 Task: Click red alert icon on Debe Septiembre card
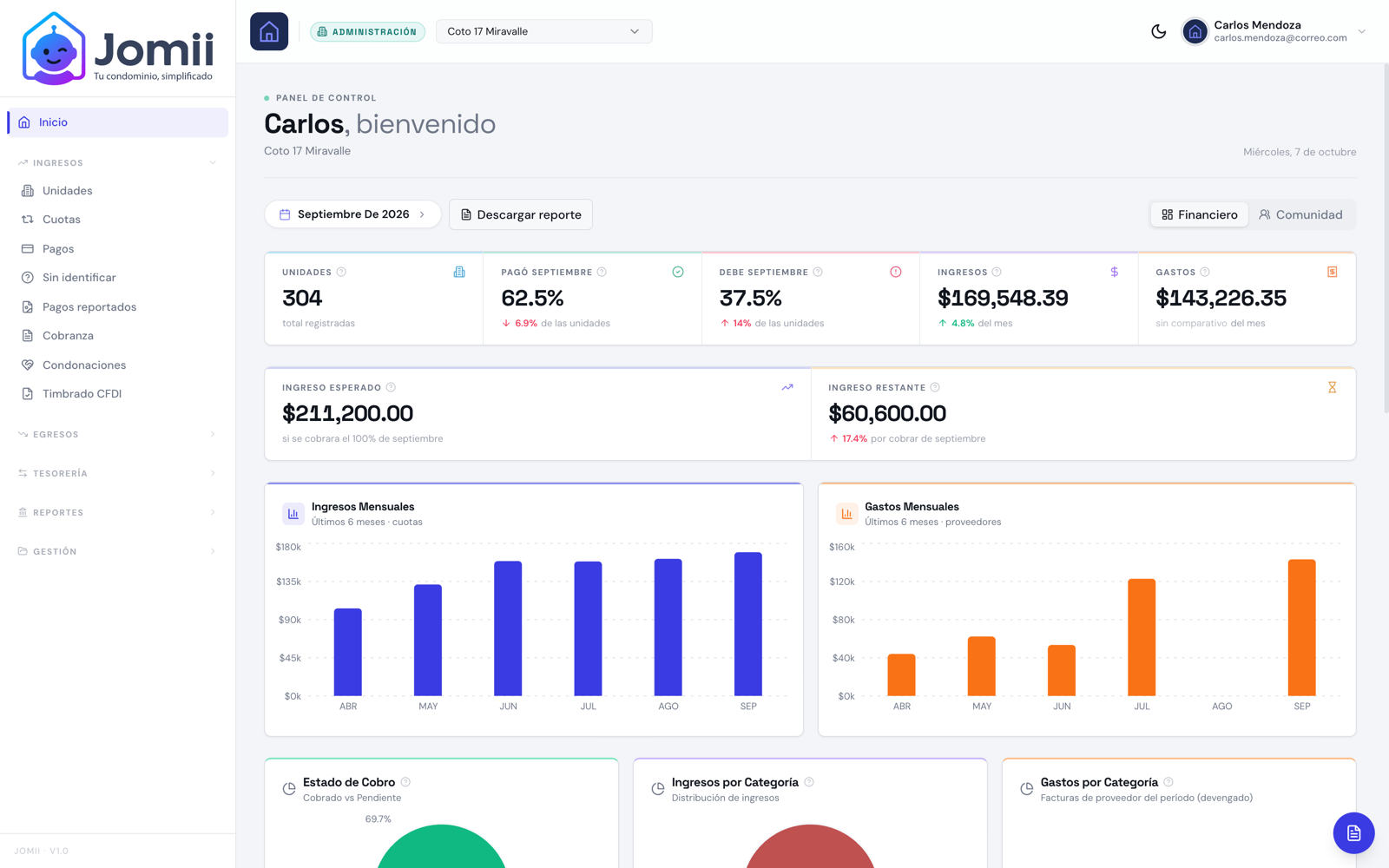pos(896,272)
